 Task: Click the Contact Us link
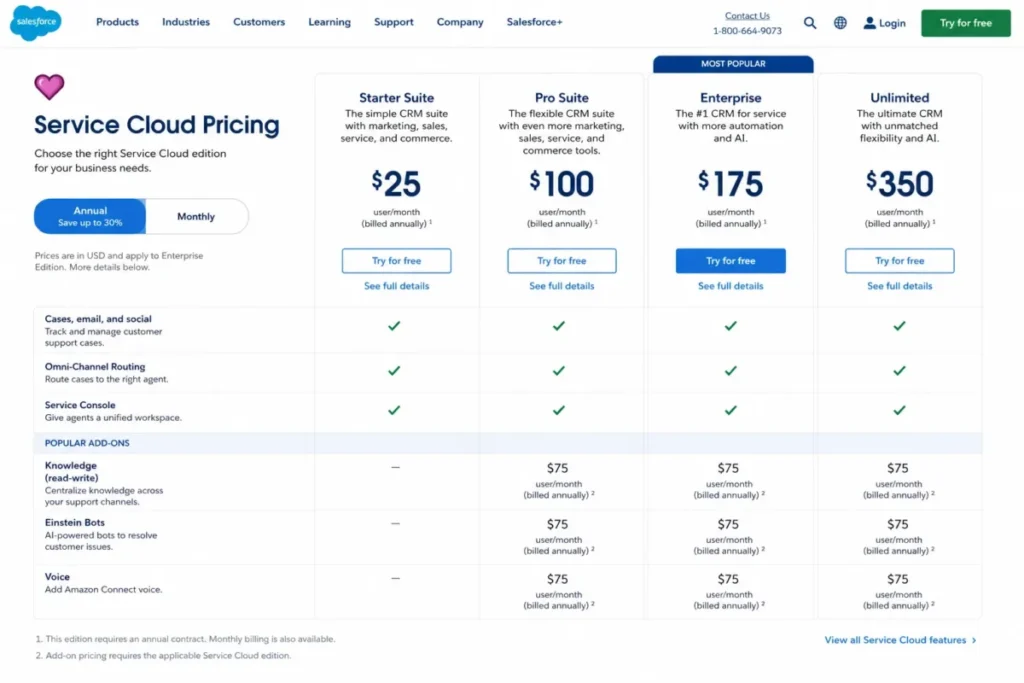747,16
